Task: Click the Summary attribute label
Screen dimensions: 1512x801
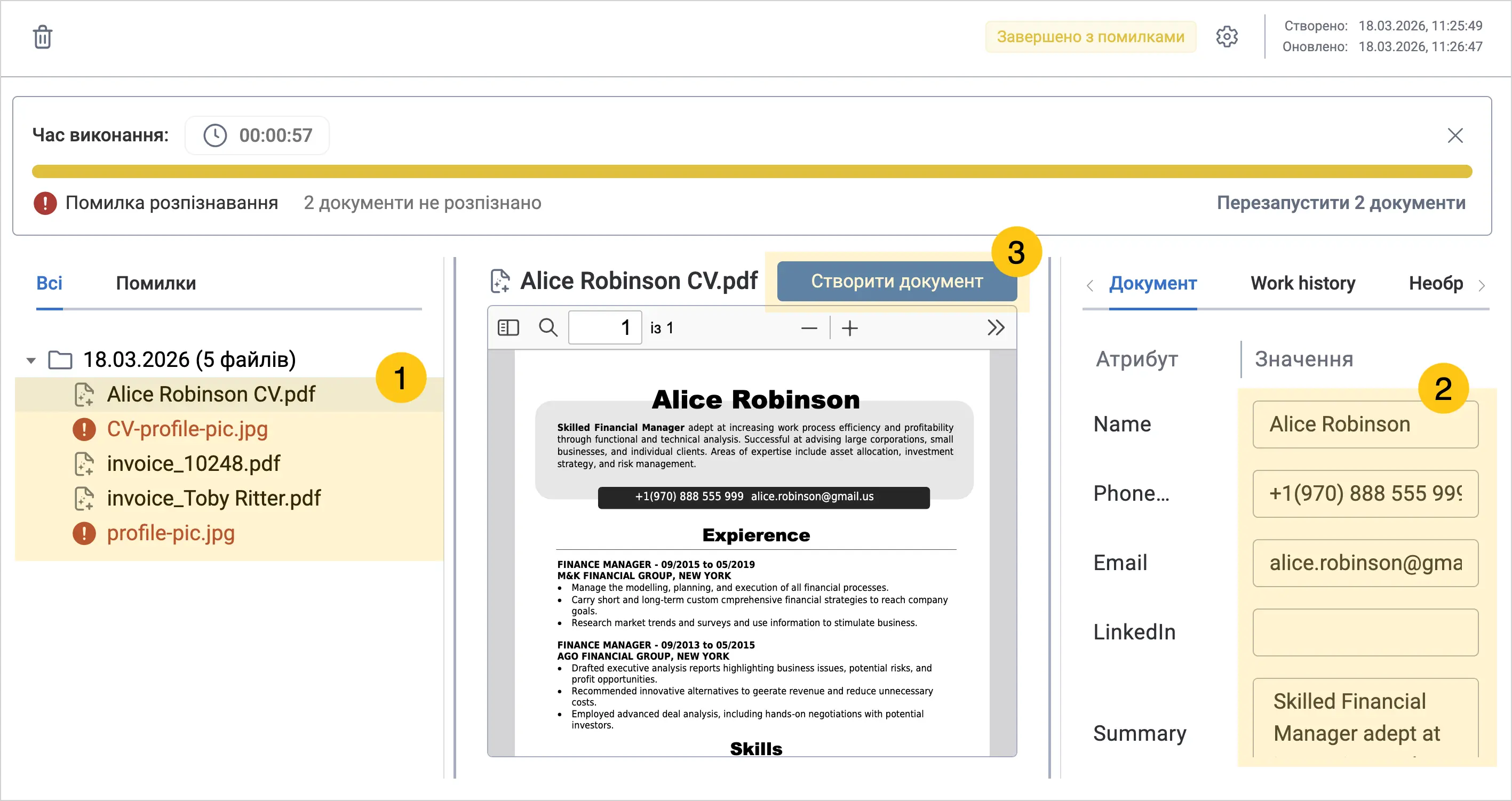Action: tap(1139, 733)
